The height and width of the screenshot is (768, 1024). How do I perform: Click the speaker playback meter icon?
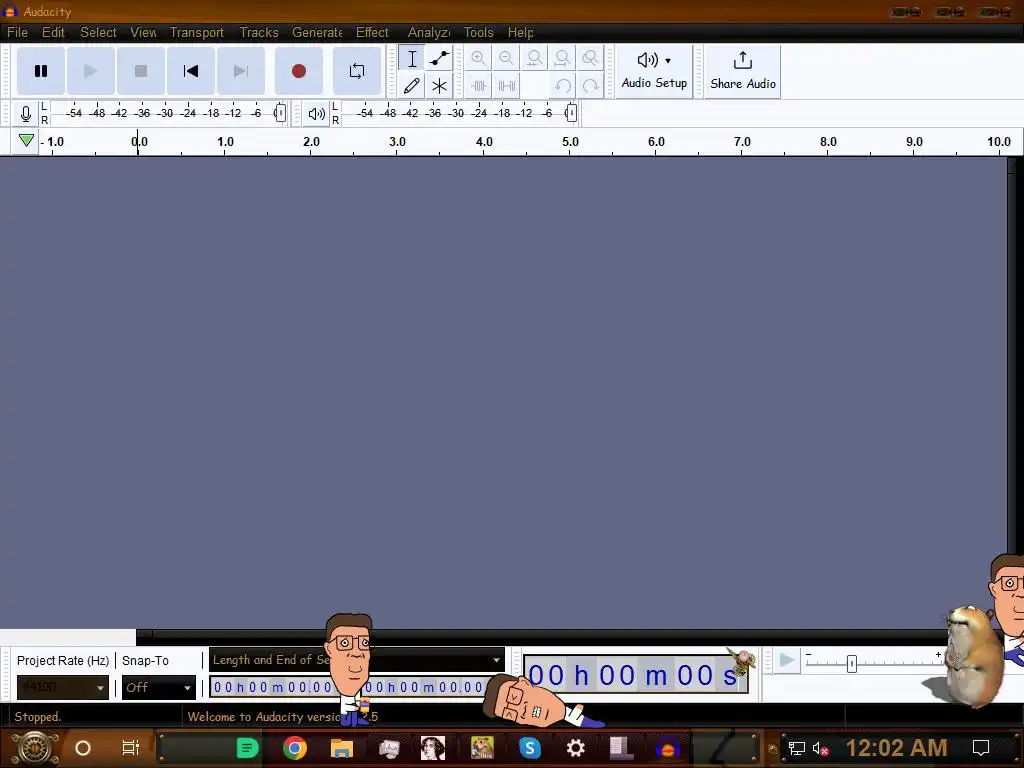click(x=317, y=114)
